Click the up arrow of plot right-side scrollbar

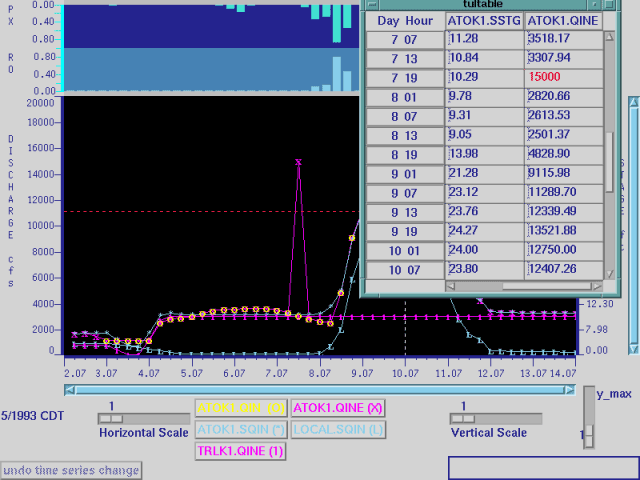(x=633, y=102)
